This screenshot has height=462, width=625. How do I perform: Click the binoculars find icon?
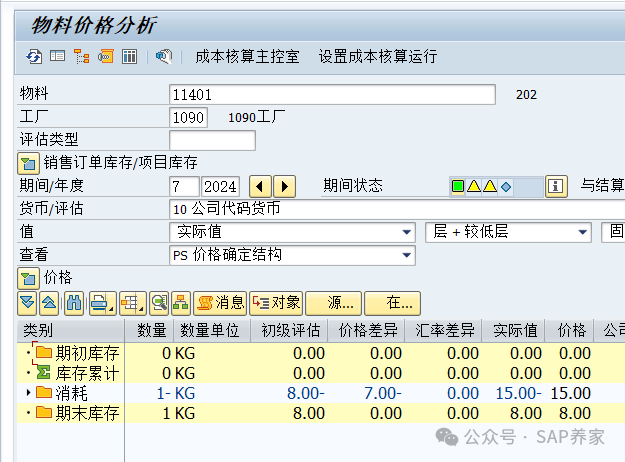click(x=74, y=303)
